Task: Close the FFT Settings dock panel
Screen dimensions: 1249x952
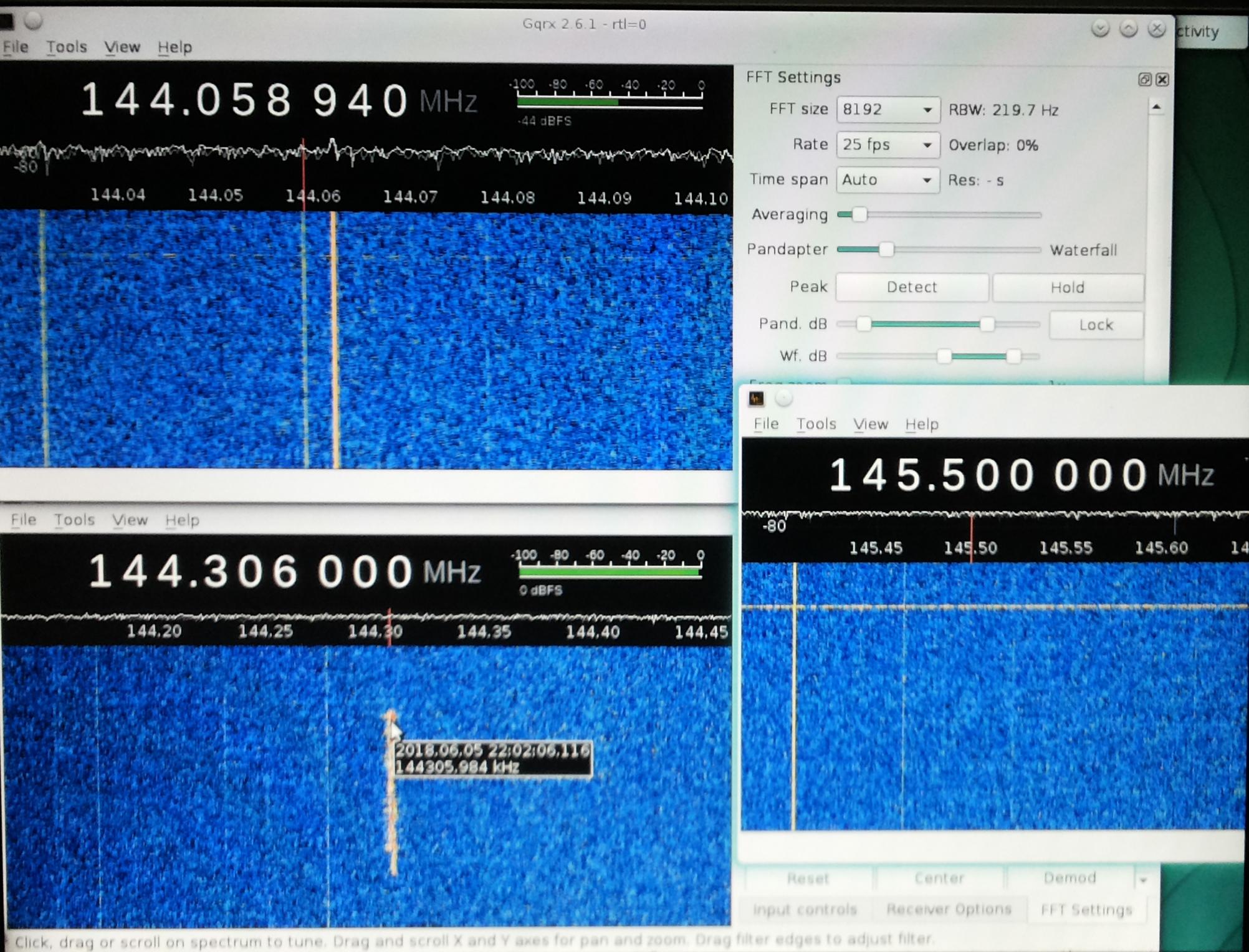Action: pyautogui.click(x=1162, y=79)
